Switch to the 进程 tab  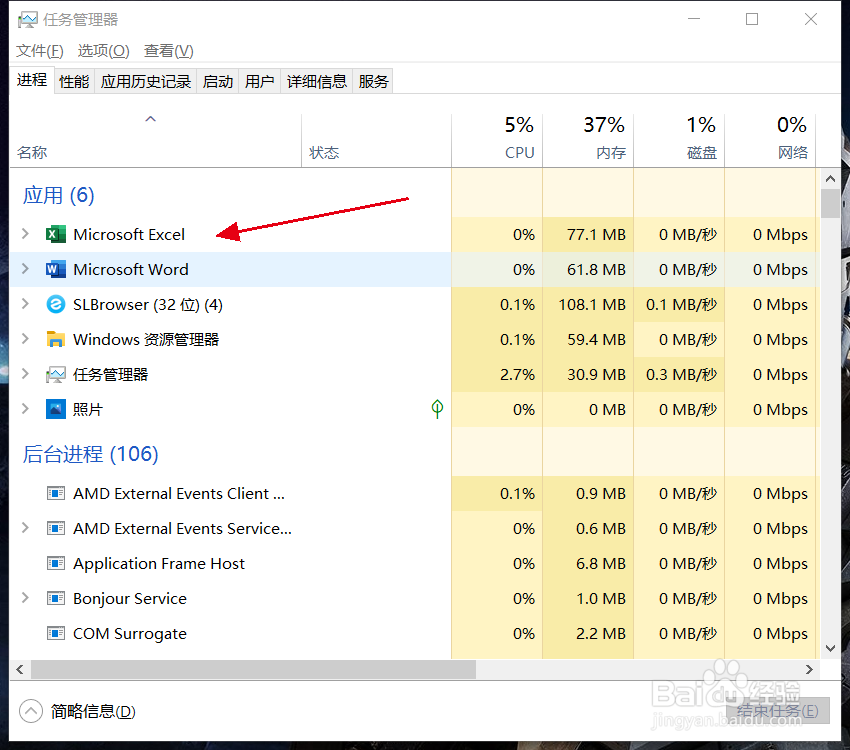coord(32,80)
